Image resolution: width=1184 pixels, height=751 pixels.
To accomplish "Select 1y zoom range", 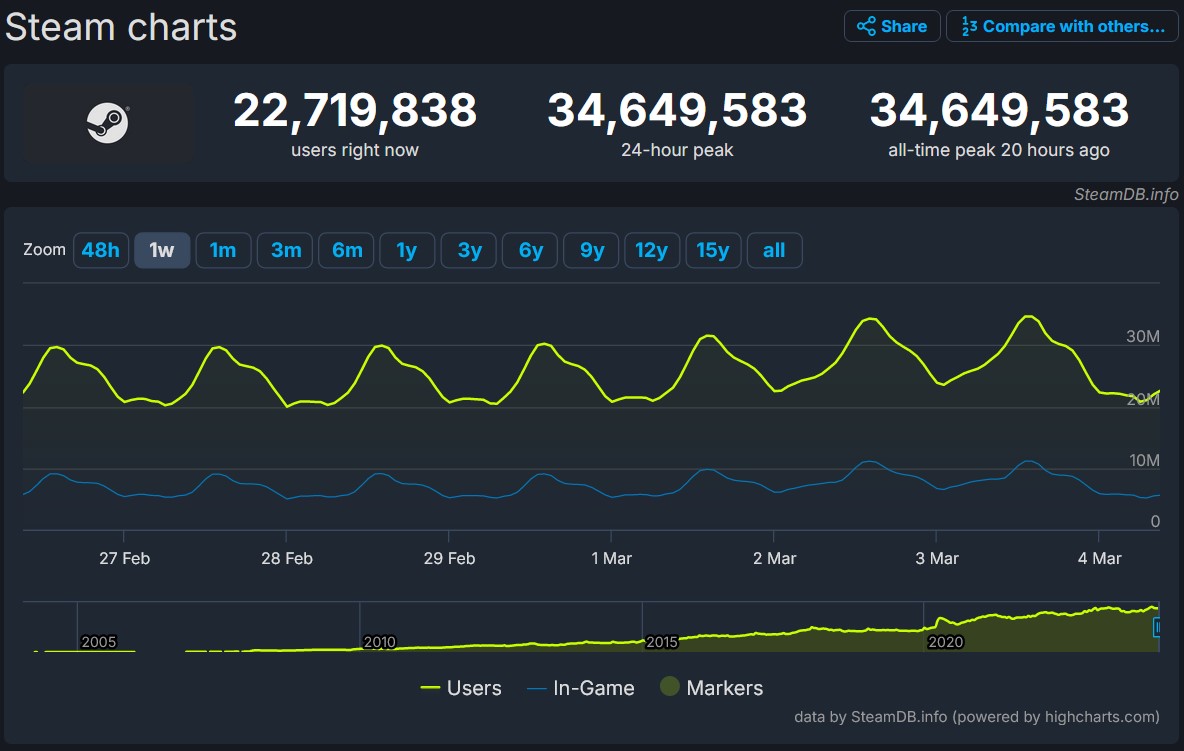I will [407, 250].
